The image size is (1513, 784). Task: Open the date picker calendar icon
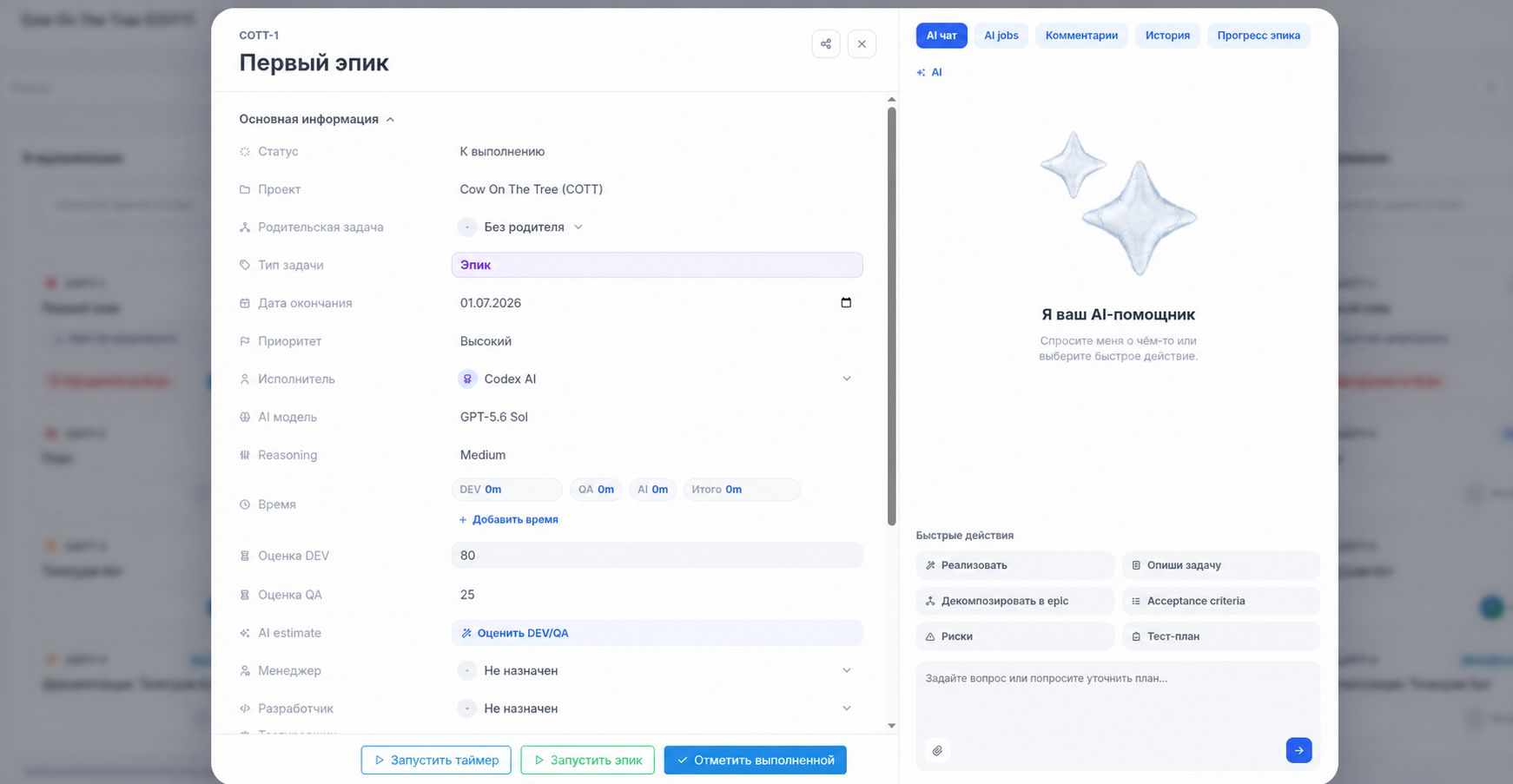pos(846,302)
